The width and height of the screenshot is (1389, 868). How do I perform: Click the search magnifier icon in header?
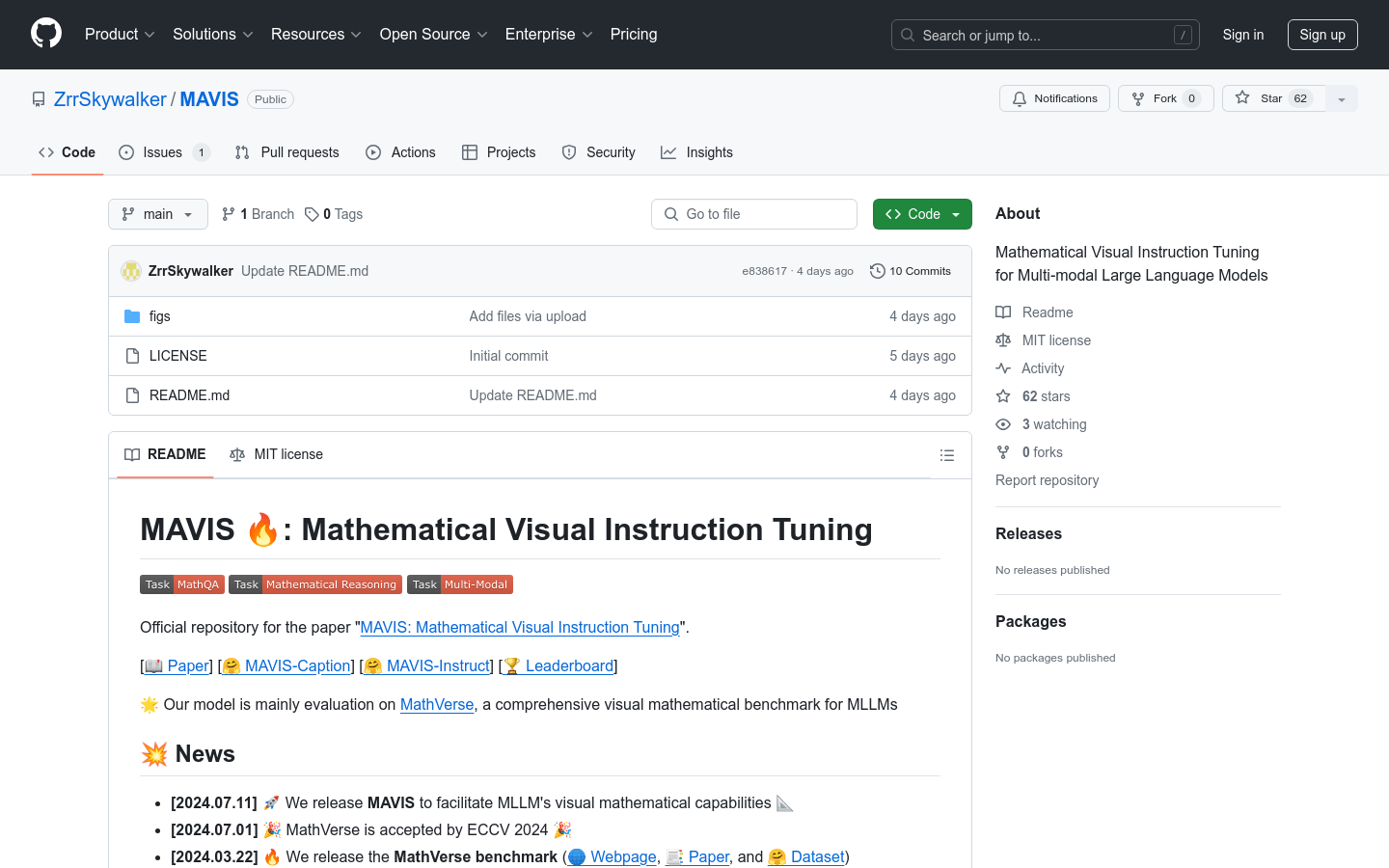[908, 35]
